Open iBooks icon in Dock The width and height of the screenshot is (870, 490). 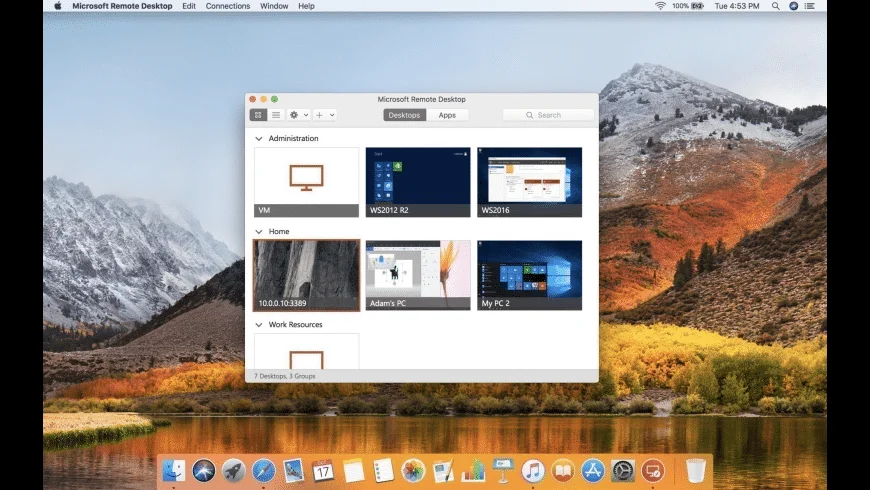click(x=563, y=471)
